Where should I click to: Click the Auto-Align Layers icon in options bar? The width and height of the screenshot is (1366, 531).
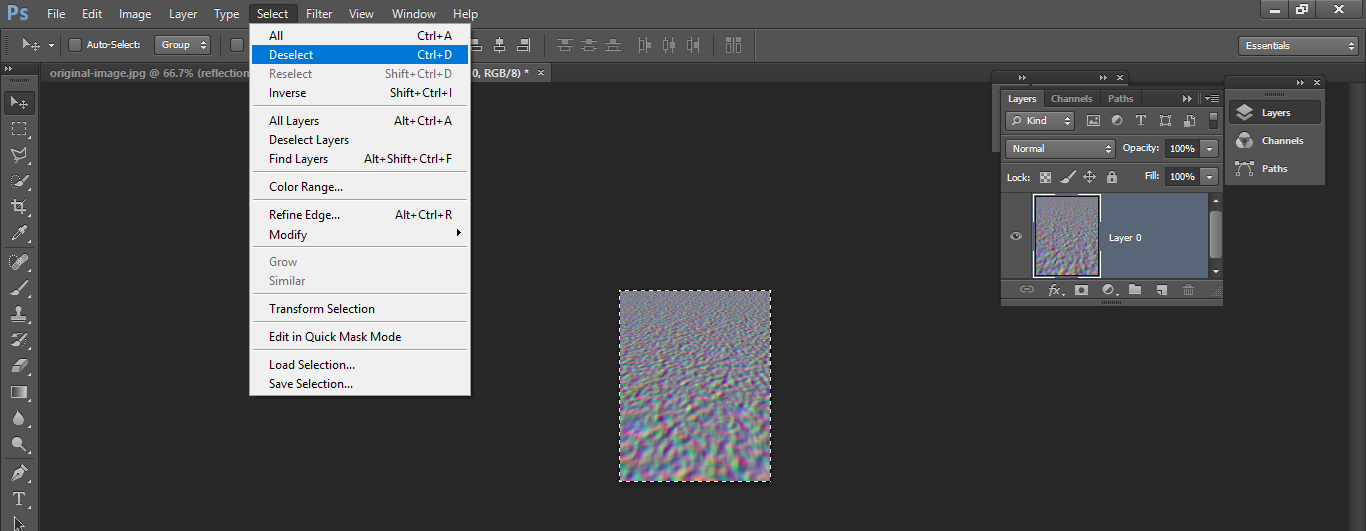(x=734, y=45)
